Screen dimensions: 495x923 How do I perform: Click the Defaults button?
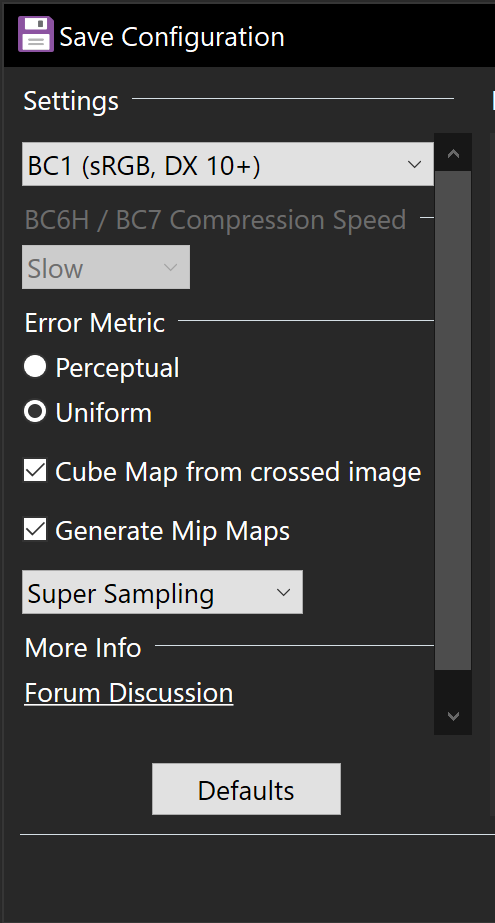[246, 789]
